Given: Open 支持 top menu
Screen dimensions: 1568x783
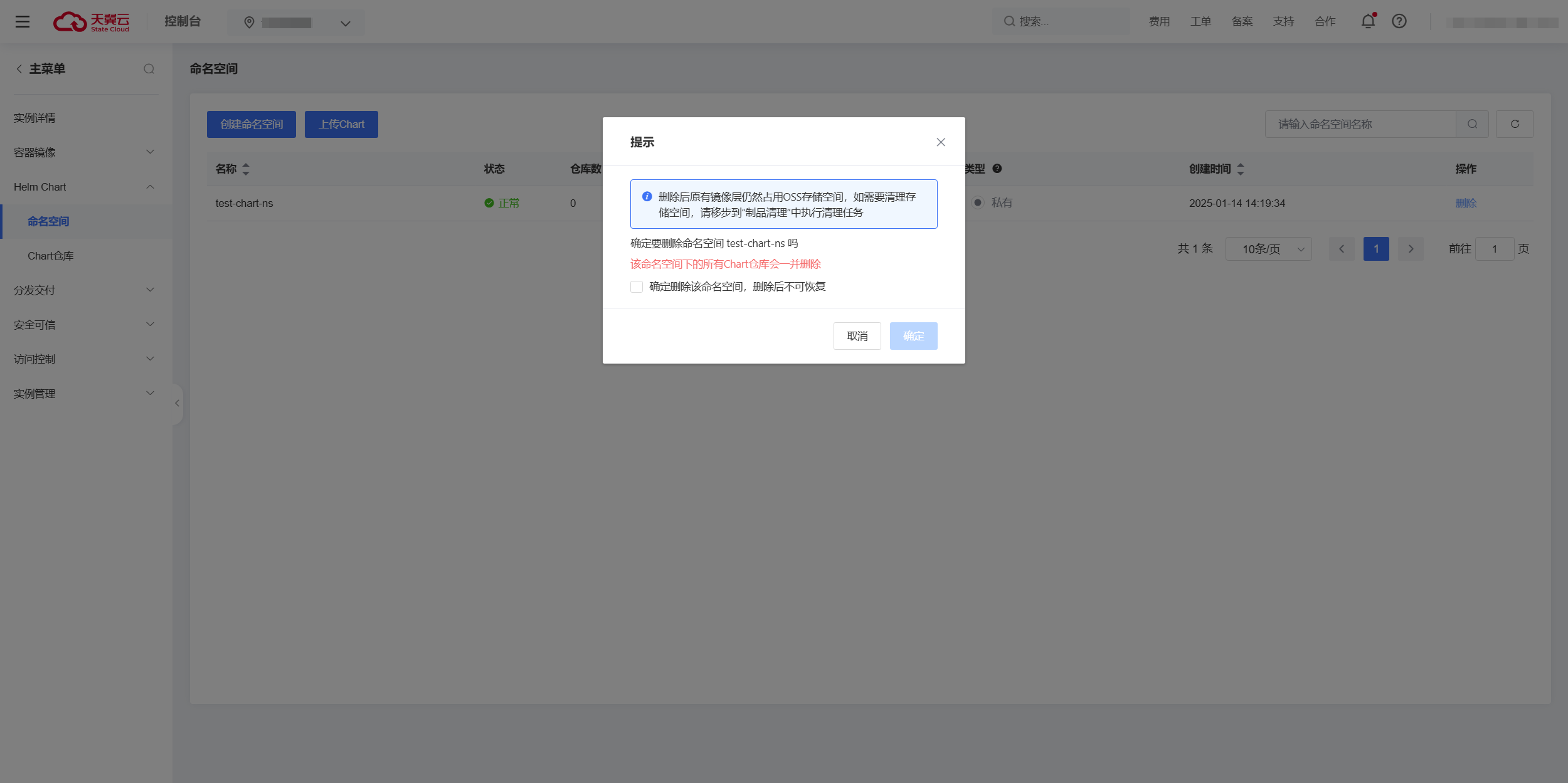Looking at the screenshot, I should (1283, 21).
